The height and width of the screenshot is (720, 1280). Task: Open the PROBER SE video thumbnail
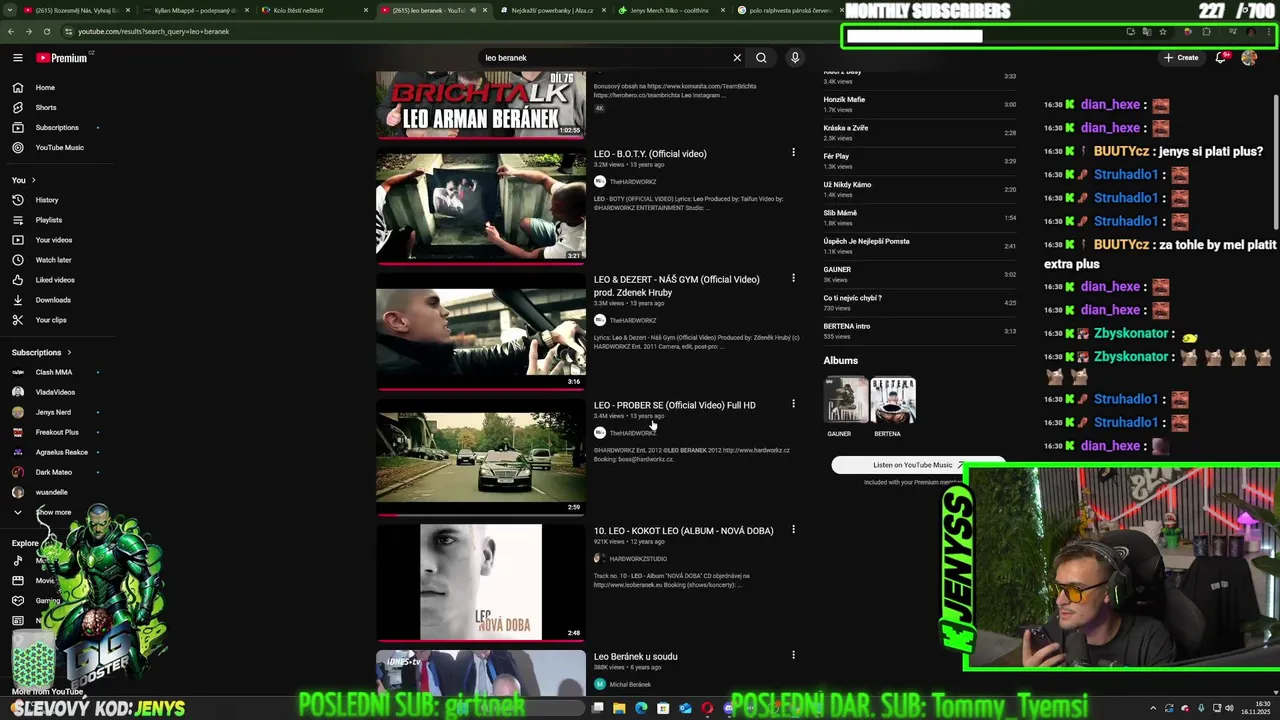[x=481, y=457]
